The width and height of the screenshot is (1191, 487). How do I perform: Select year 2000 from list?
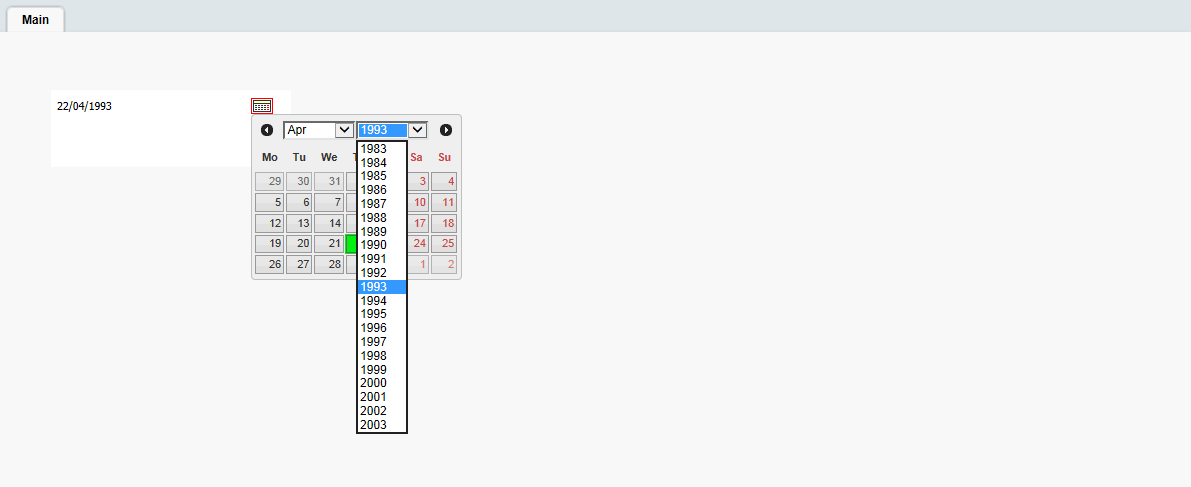point(382,383)
